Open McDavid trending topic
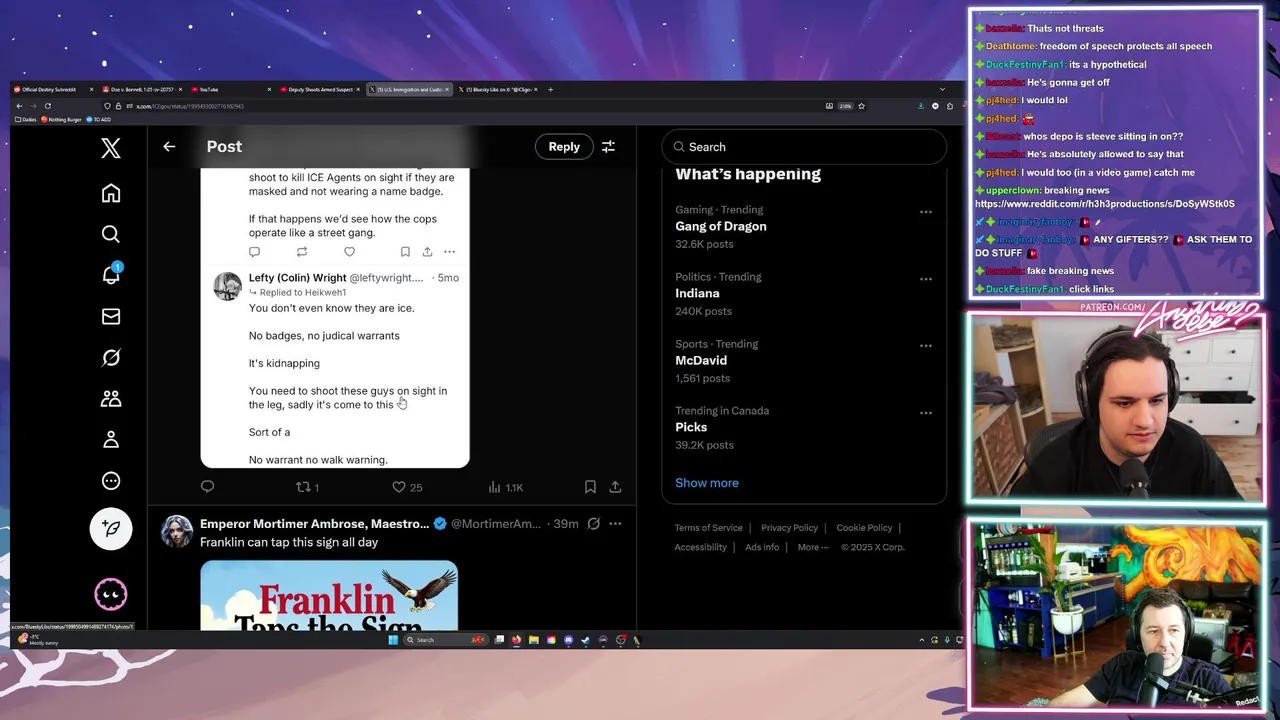 [x=701, y=360]
